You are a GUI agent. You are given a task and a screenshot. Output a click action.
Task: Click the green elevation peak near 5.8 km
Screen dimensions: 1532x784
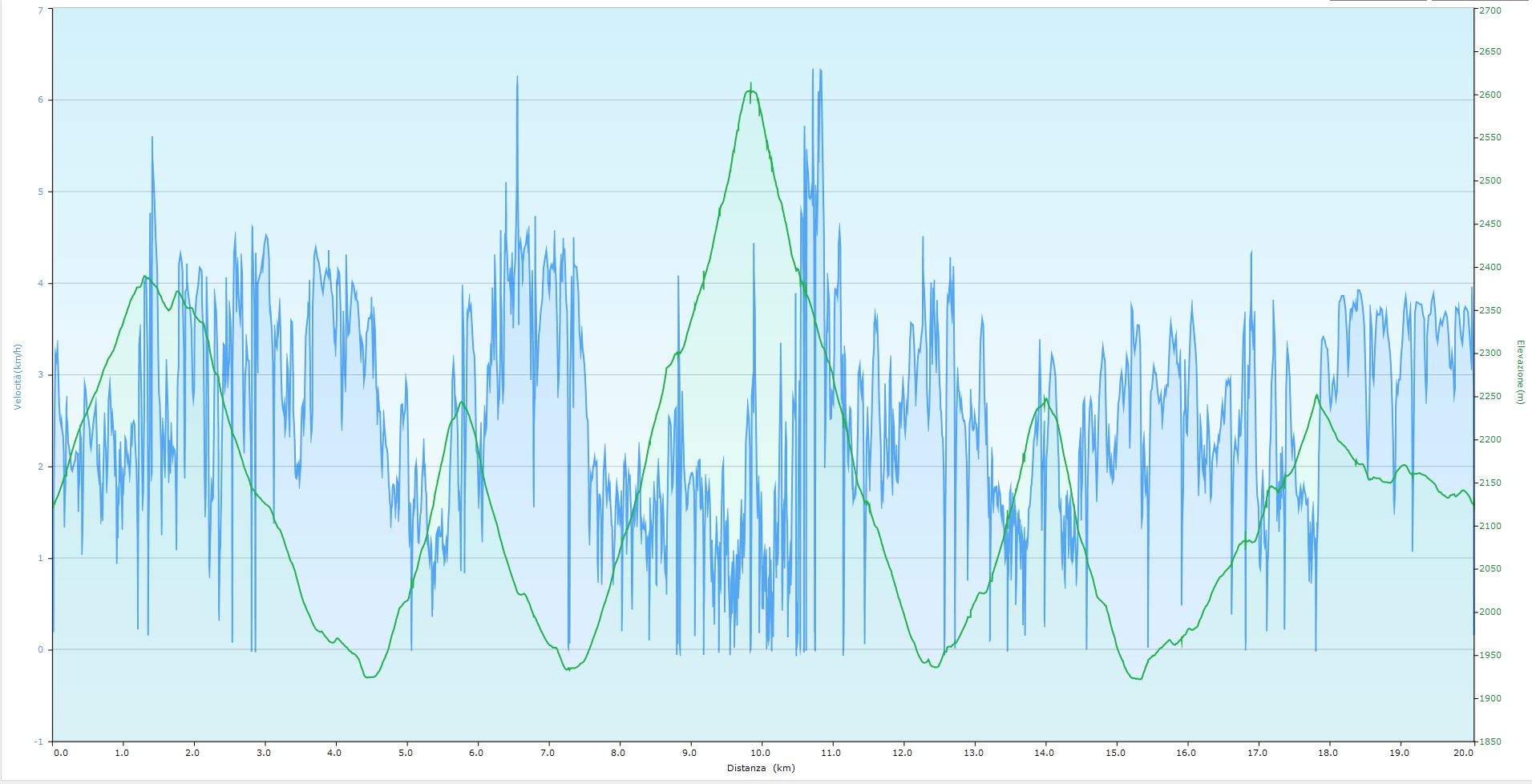461,402
